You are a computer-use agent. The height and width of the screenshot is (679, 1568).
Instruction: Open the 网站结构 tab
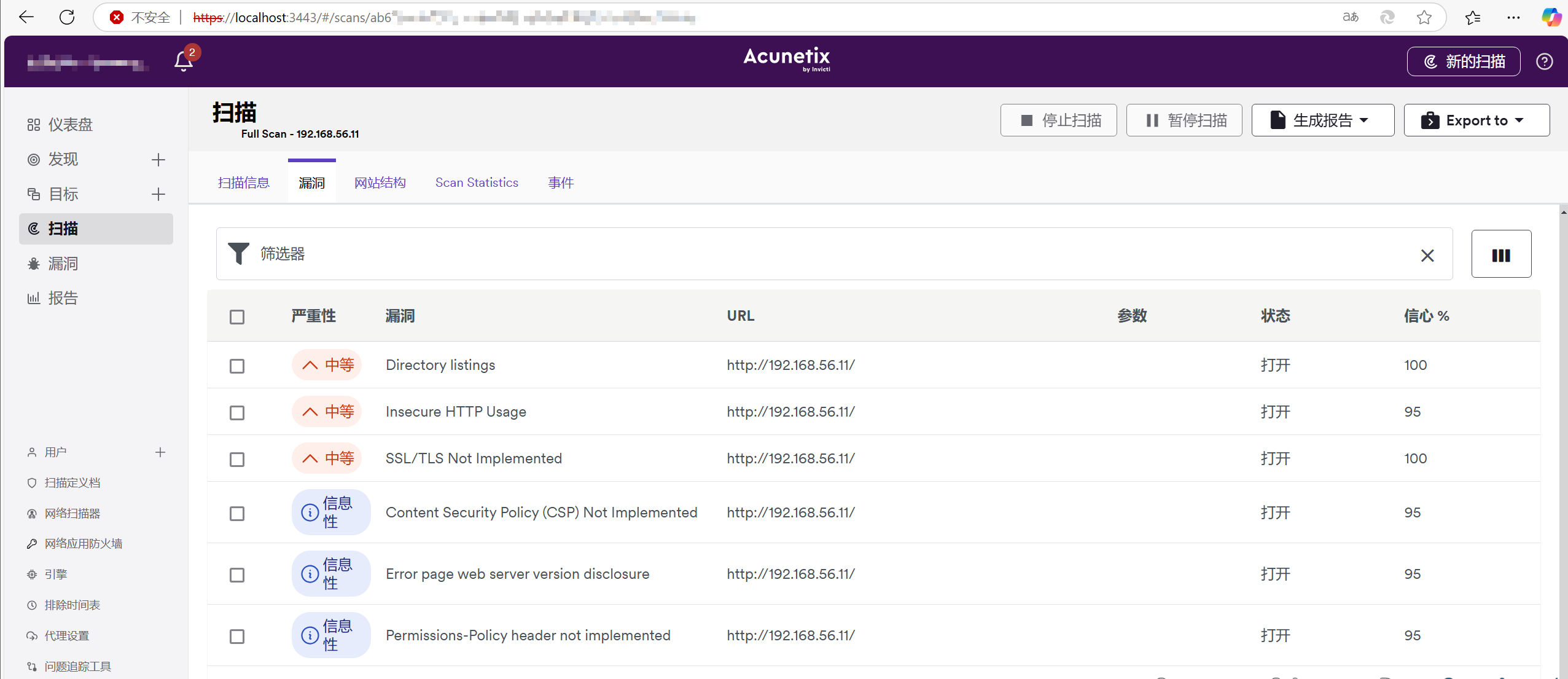(x=380, y=183)
